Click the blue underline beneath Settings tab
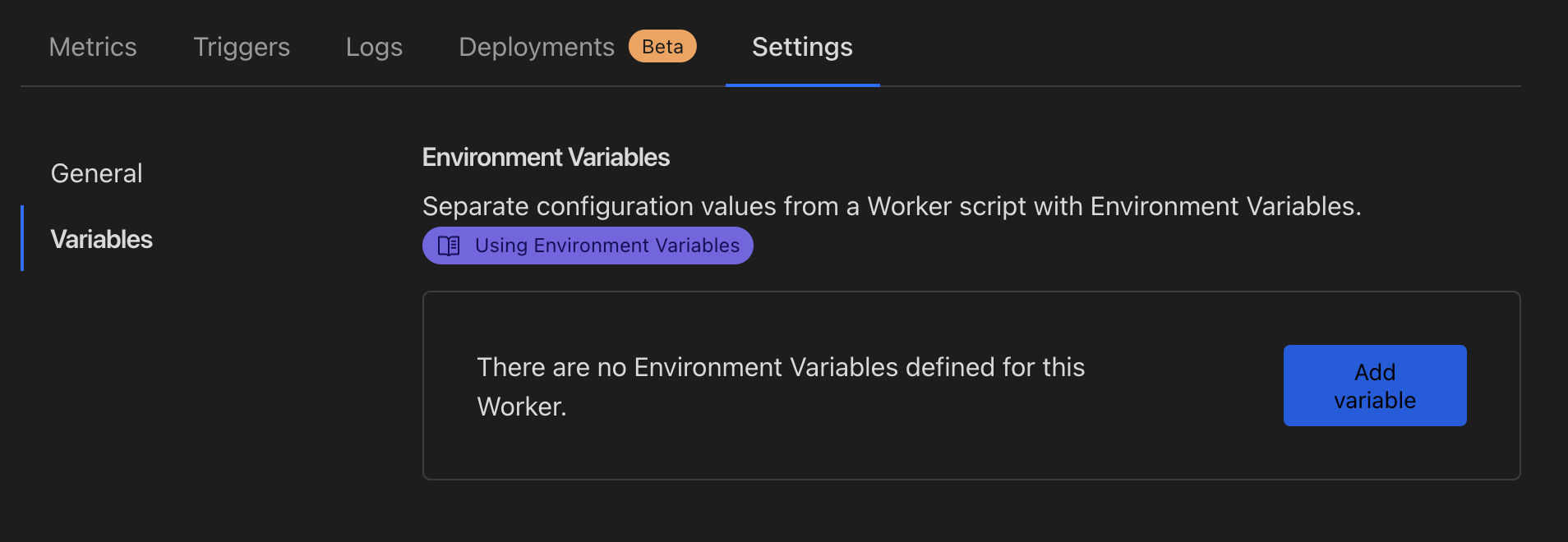Screen dimensions: 1568x542 click(x=802, y=85)
